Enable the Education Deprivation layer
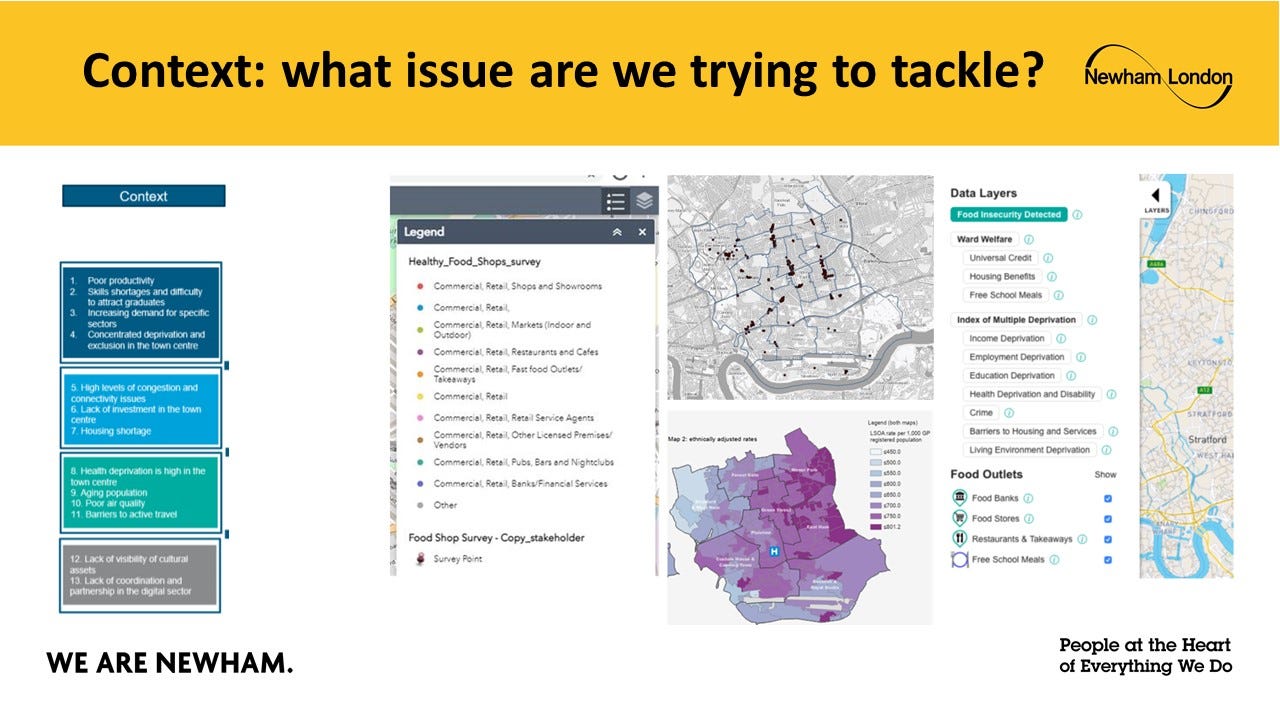Image resolution: width=1280 pixels, height=720 pixels. tap(1012, 376)
